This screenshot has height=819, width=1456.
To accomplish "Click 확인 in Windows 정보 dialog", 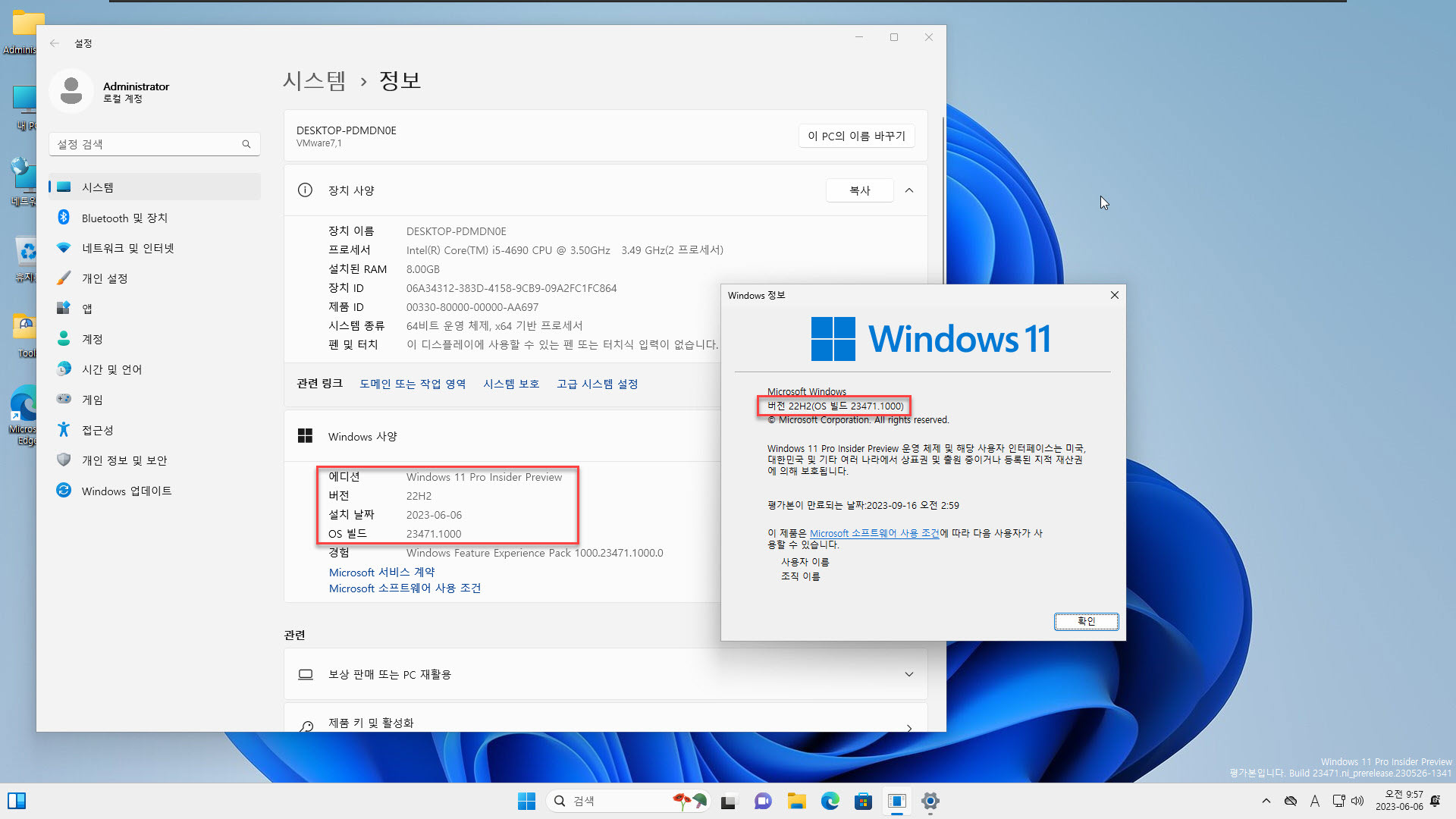I will tap(1086, 621).
